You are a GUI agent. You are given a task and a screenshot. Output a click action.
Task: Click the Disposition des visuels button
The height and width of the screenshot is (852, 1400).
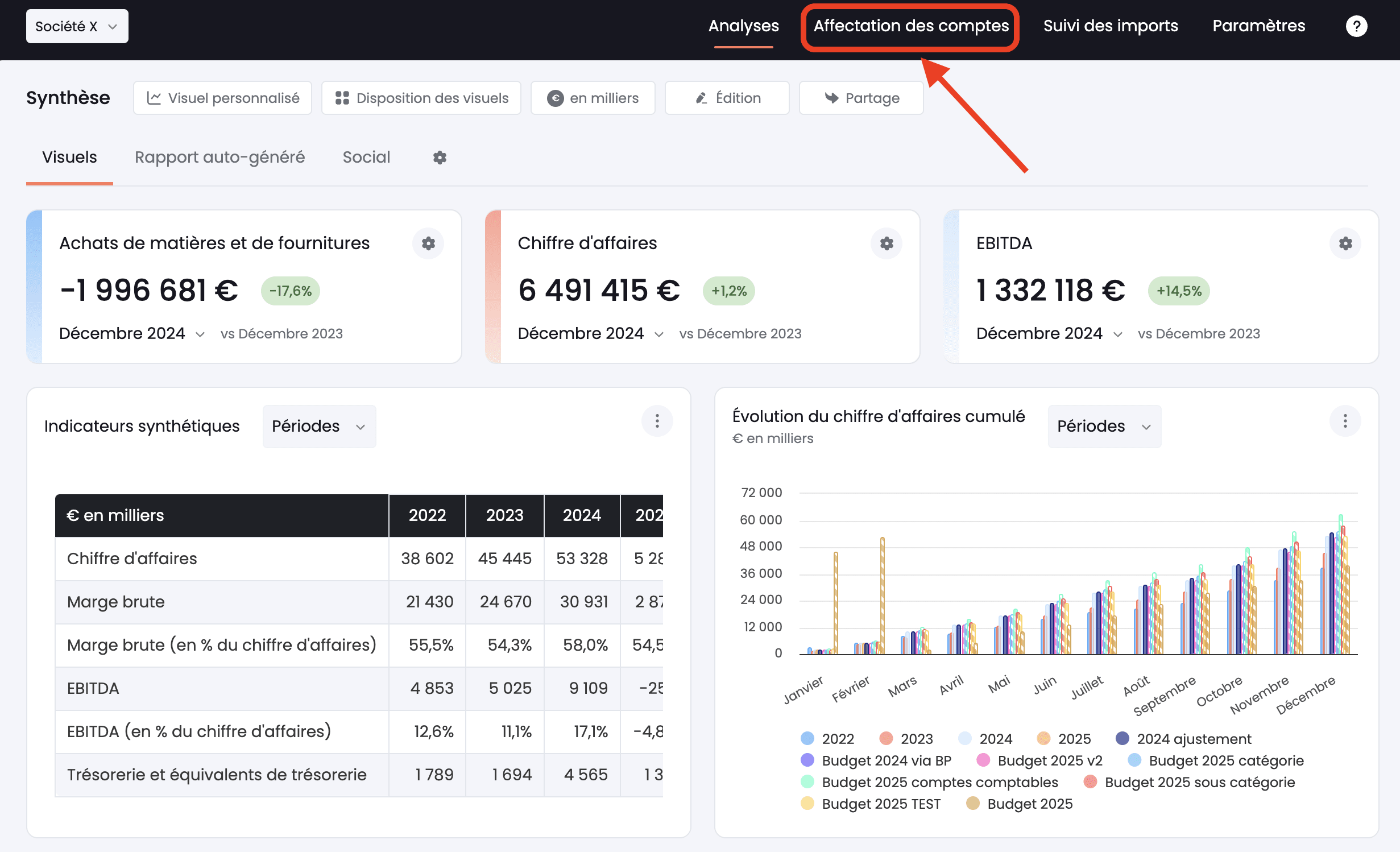[421, 98]
